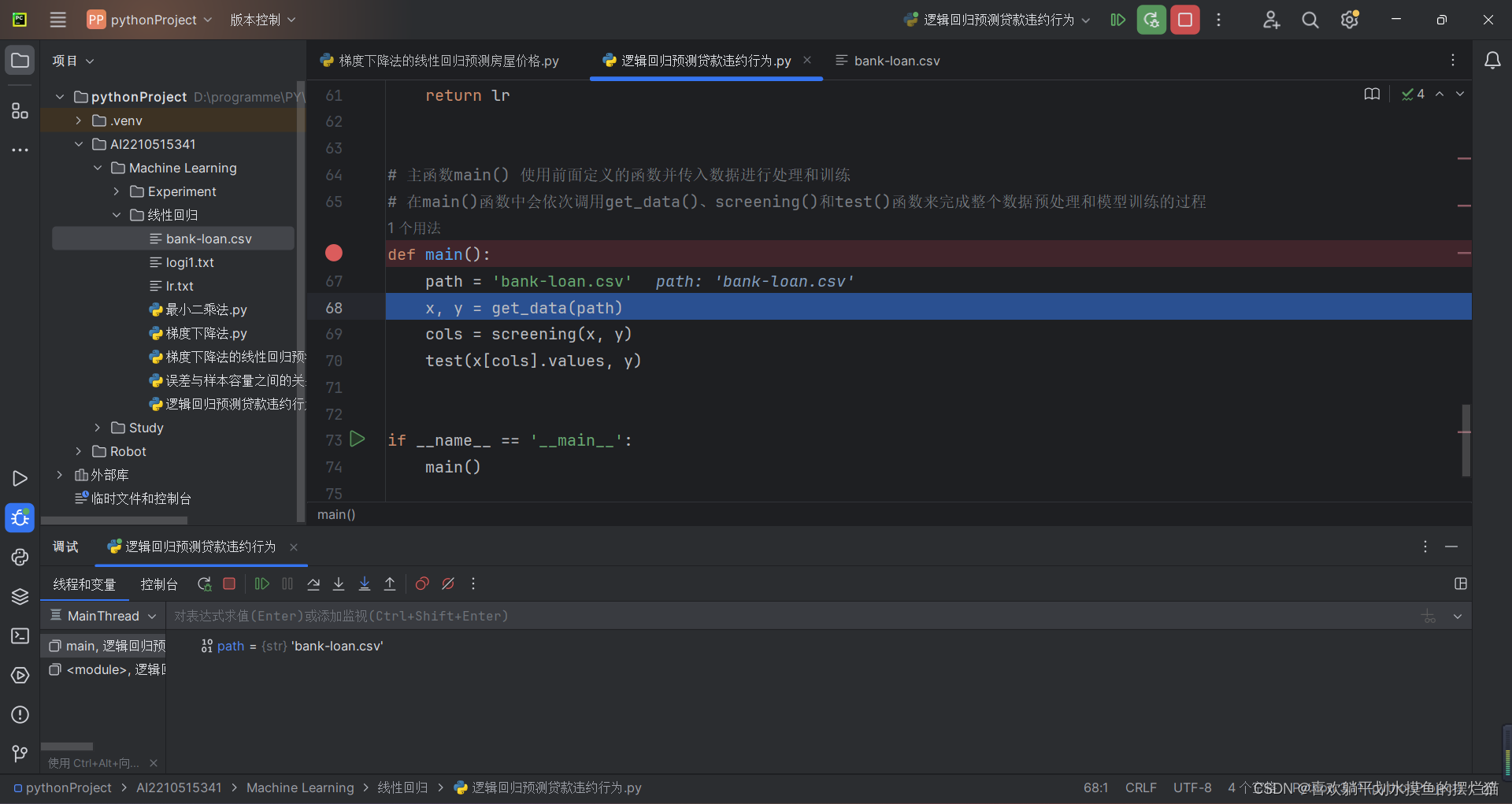Screen dimensions: 1512x804
Task: Click the evaluate expression input field
Action: (x=791, y=616)
